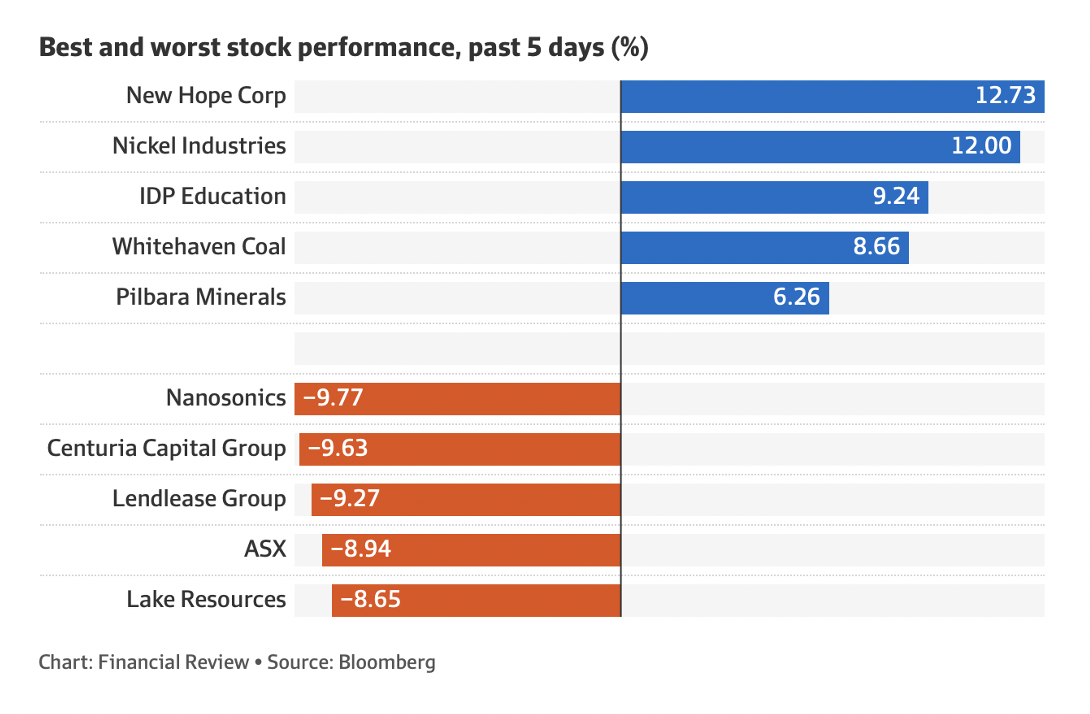
Task: Select the 12.00 value on Nickel Industries
Action: click(x=981, y=146)
